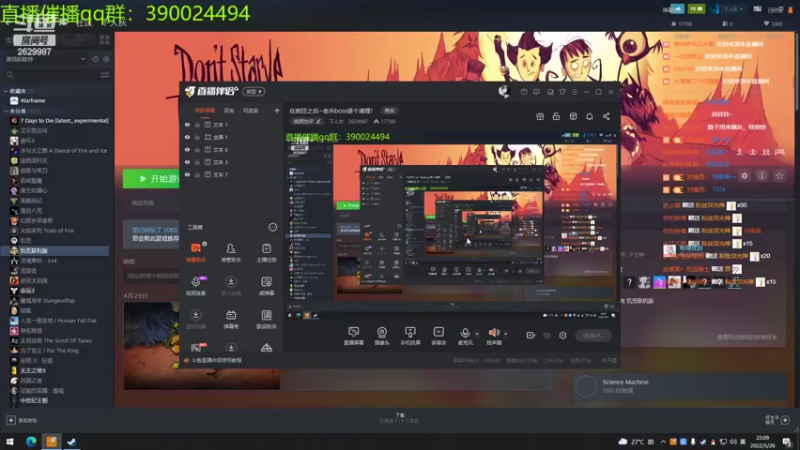Hide the 文本 7 source layer

pos(187,174)
